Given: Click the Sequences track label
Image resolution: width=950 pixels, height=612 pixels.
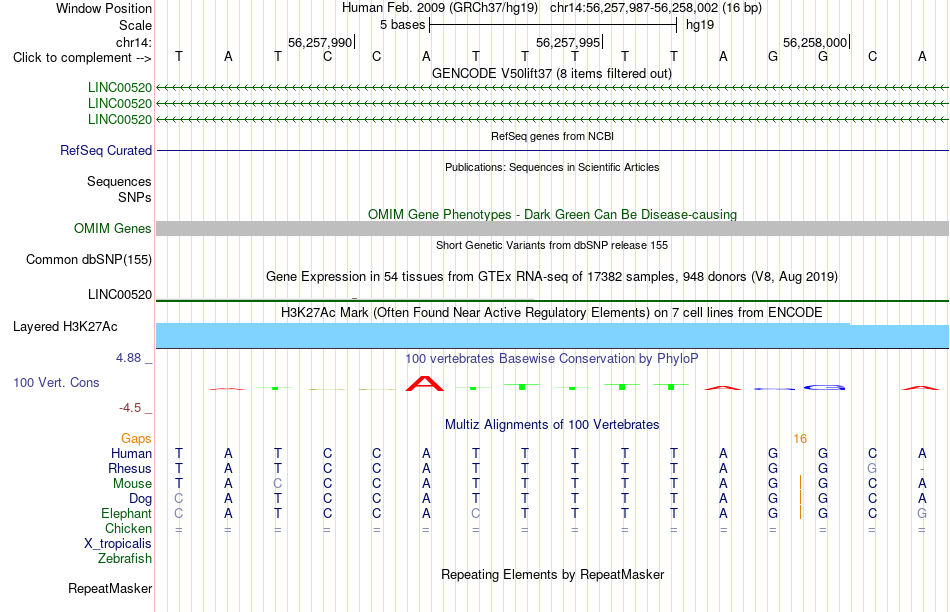Looking at the screenshot, I should 119,181.
